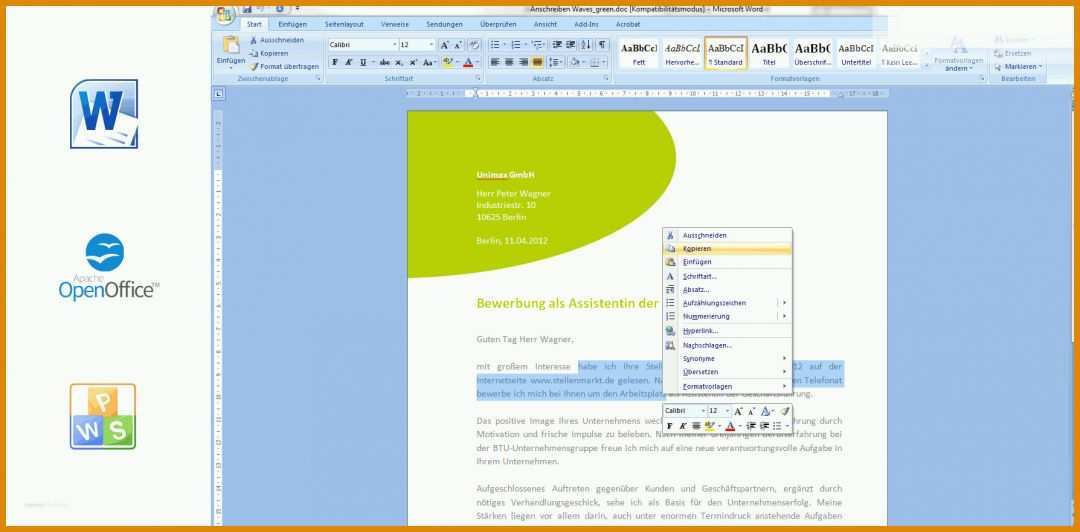The width and height of the screenshot is (1080, 532).
Task: Switch to the Seitenlayout ribbon tab
Action: click(x=344, y=24)
